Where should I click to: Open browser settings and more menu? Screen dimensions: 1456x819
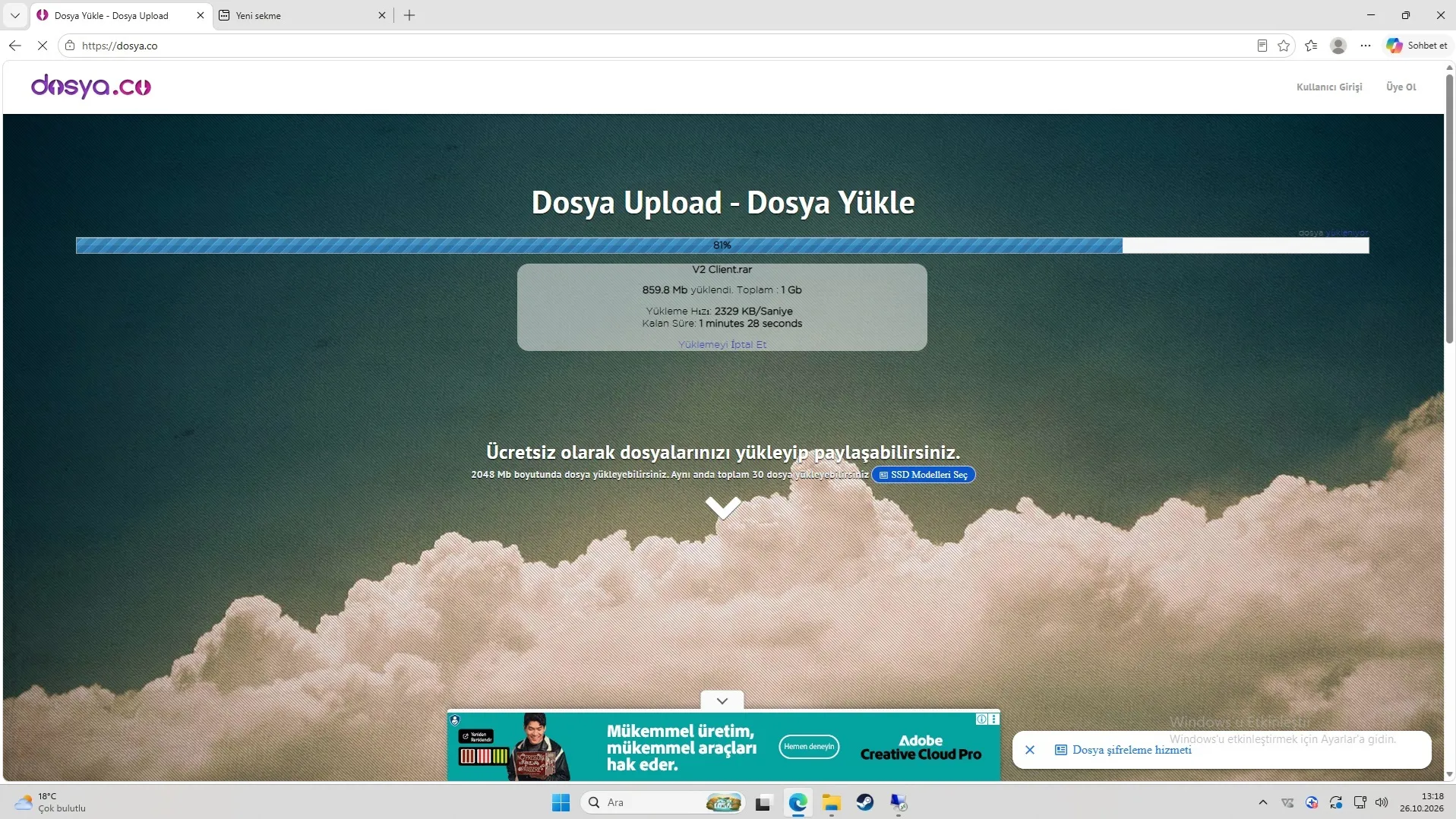pos(1366,46)
